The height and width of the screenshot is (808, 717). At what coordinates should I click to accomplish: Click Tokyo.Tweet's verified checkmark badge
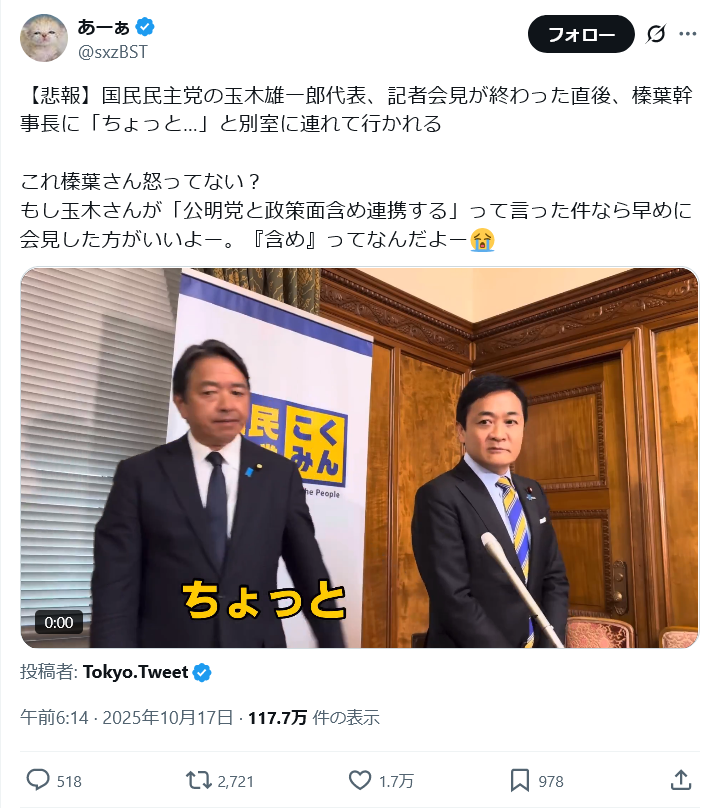(x=202, y=672)
